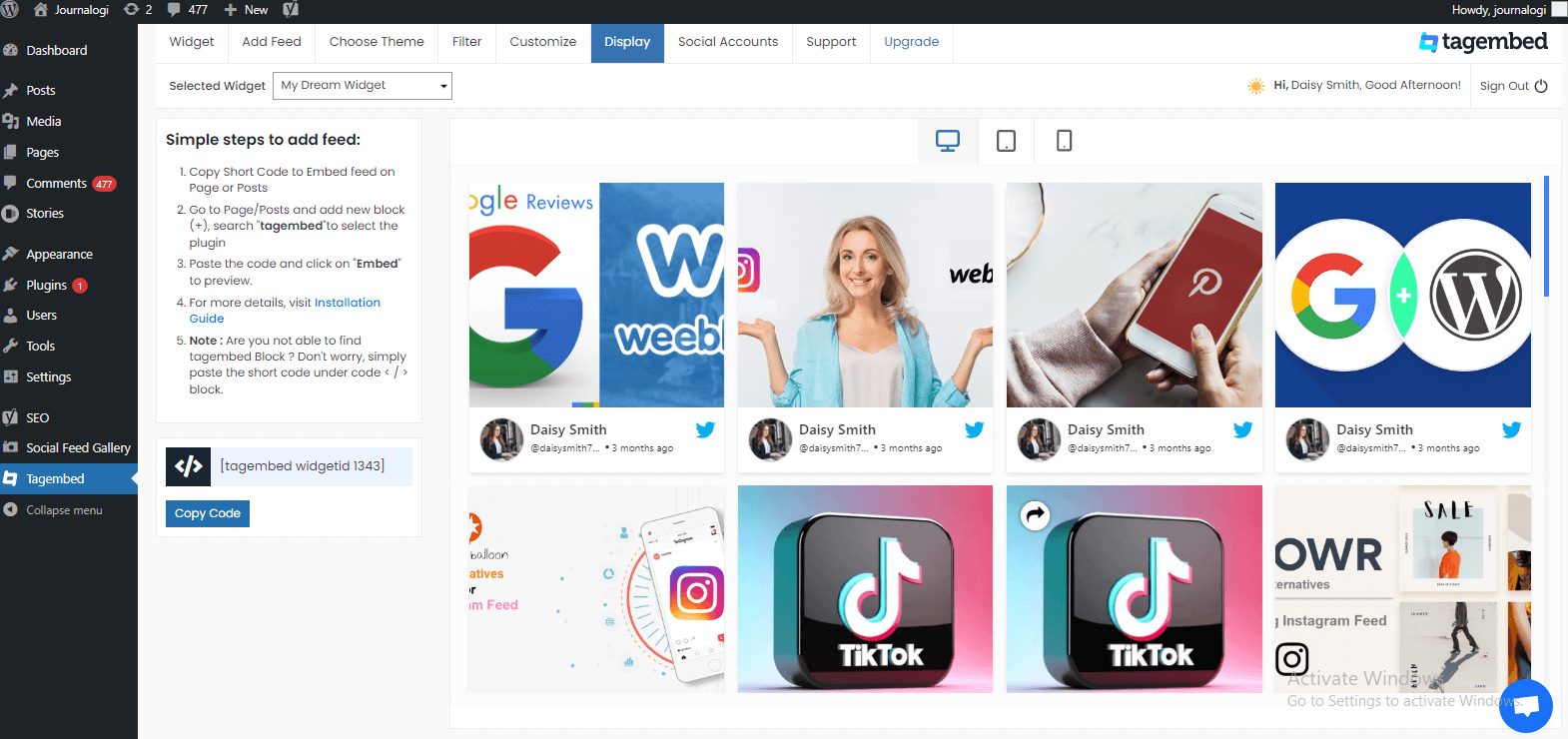
Task: Switch to tablet preview icon
Action: point(1006,141)
